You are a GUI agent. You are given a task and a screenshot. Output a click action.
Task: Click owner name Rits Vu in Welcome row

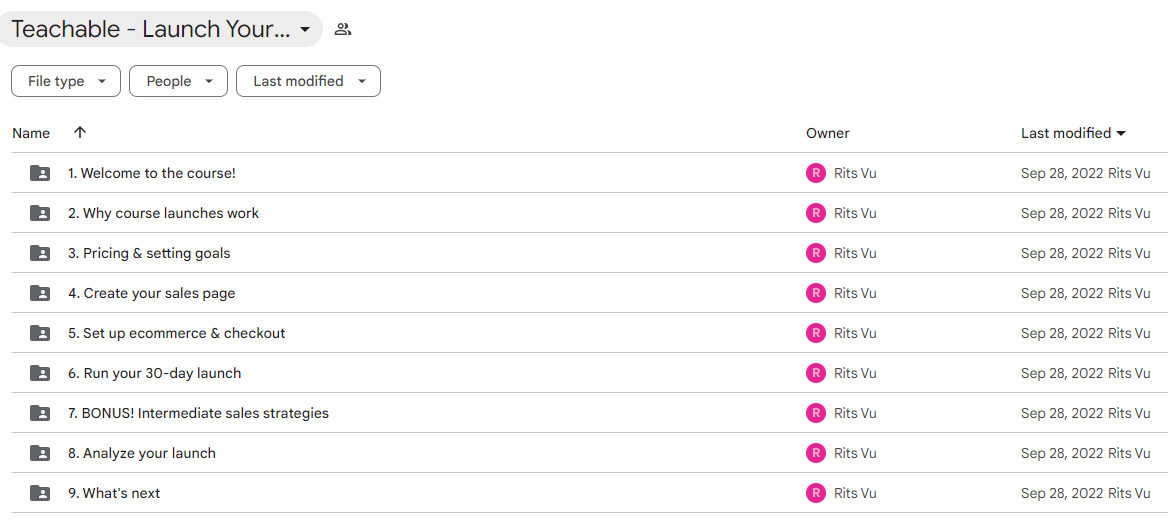(855, 174)
